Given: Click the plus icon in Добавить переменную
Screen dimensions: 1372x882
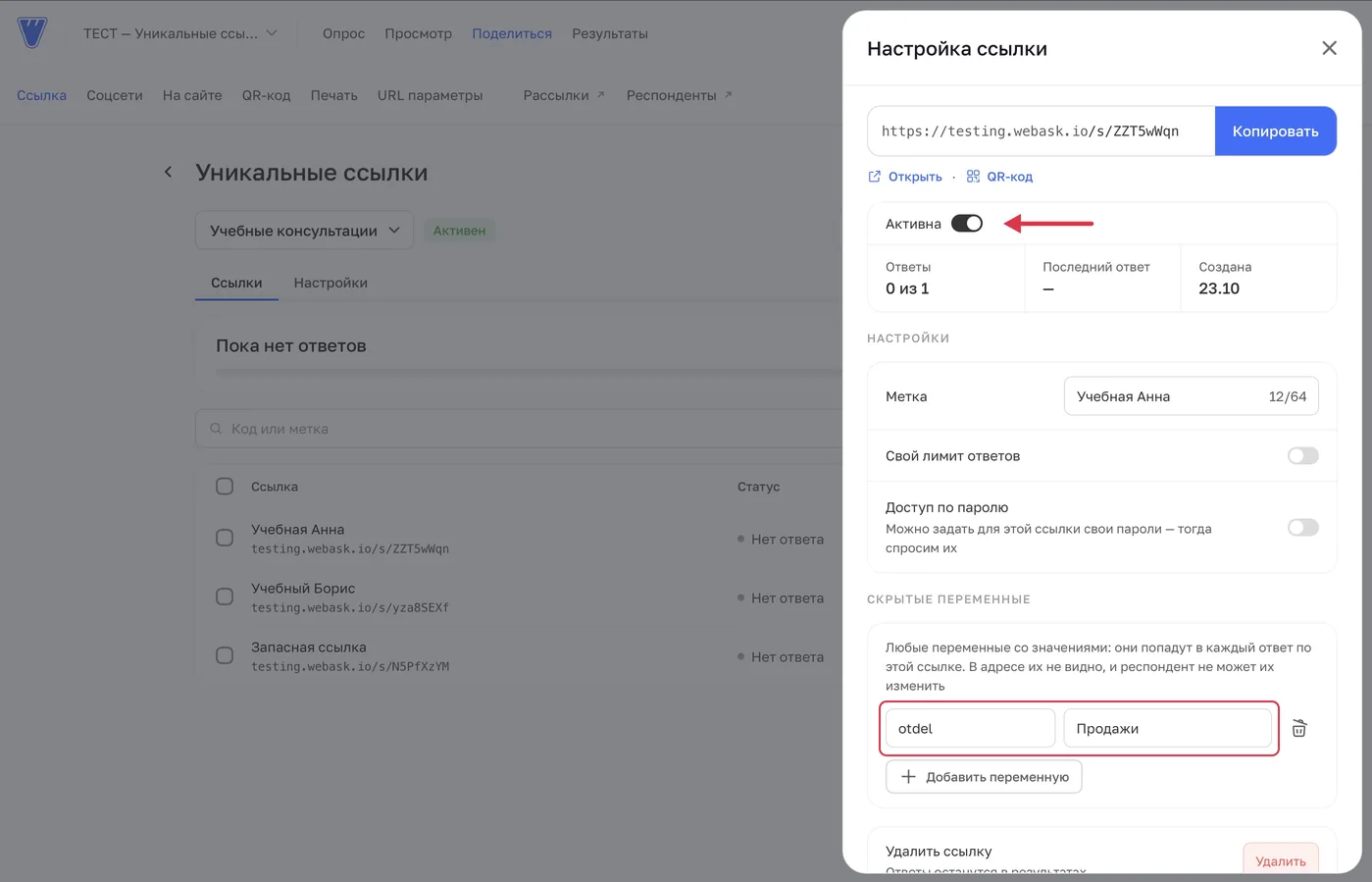Looking at the screenshot, I should pyautogui.click(x=908, y=776).
